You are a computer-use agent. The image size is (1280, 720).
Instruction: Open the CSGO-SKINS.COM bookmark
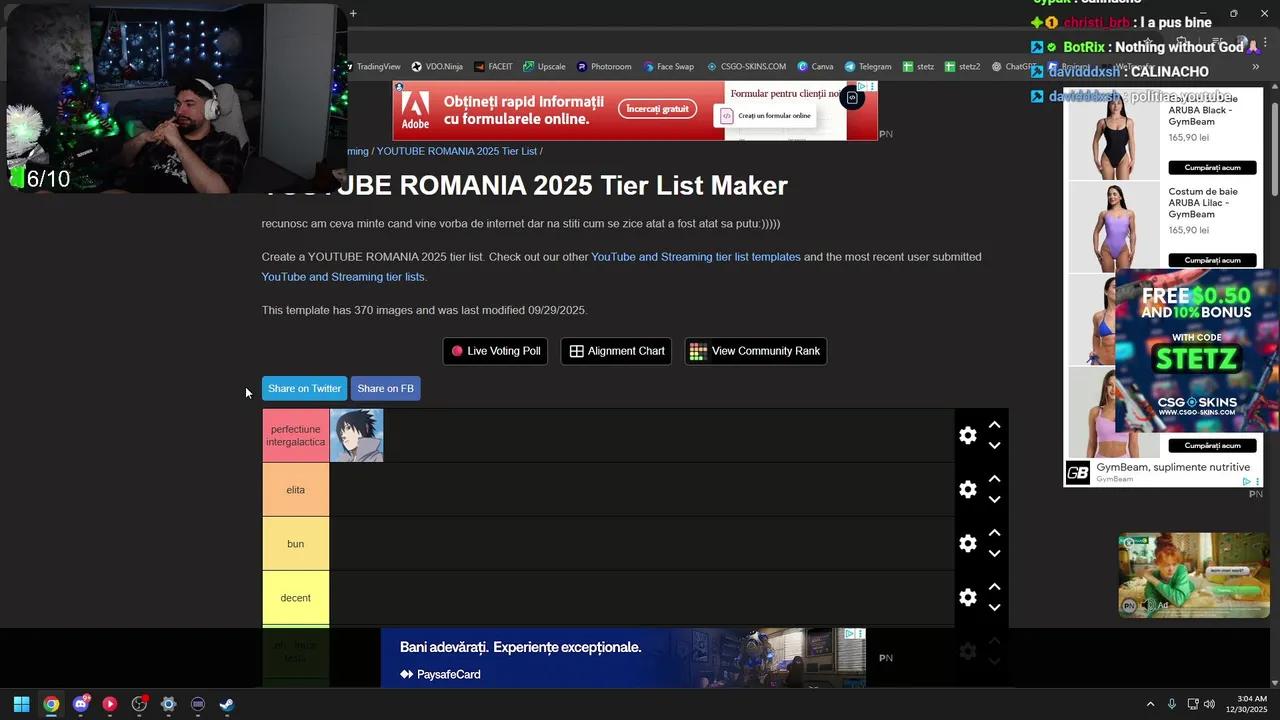746,67
